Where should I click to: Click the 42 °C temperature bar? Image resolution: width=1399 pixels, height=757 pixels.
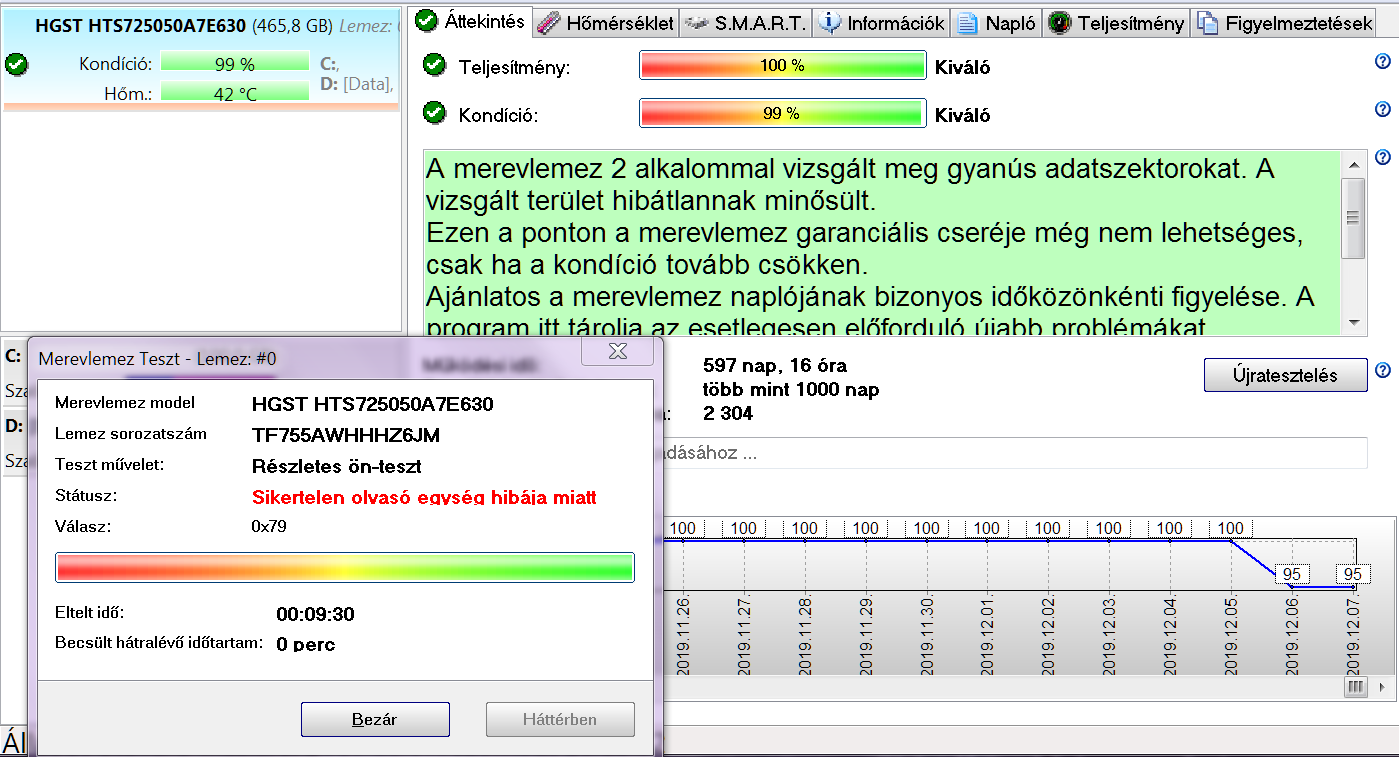235,94
